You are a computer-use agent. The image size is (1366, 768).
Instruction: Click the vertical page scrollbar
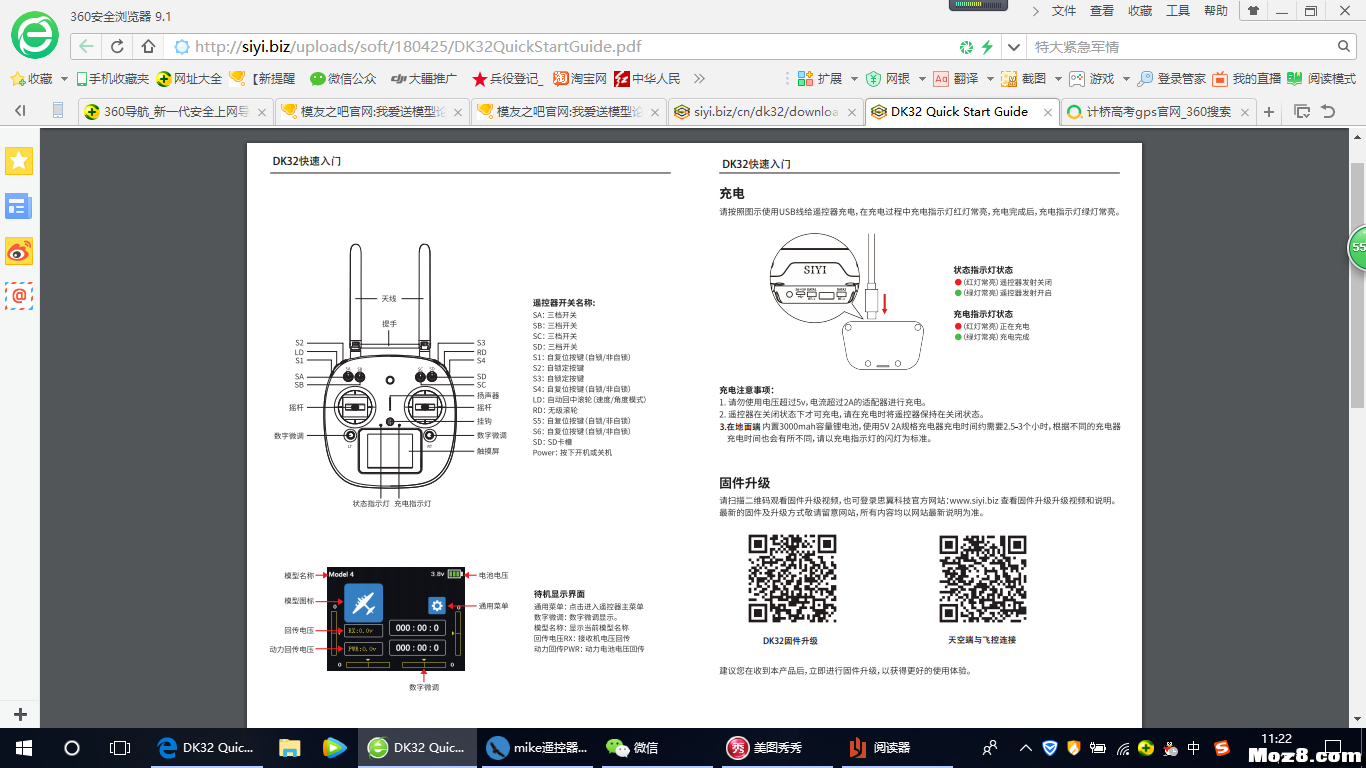[1357, 285]
